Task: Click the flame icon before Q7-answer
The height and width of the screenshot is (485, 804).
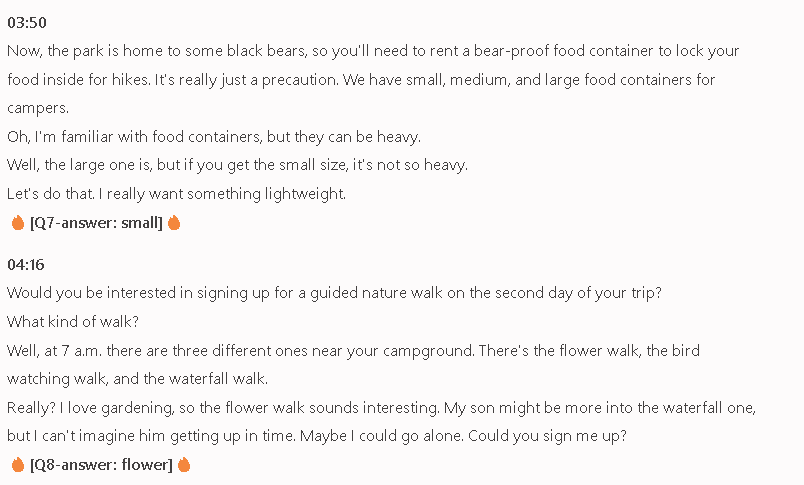Action: pos(18,223)
